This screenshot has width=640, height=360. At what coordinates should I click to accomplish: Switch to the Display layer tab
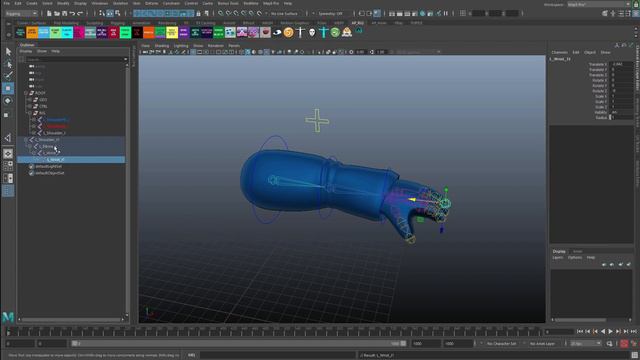click(559, 251)
